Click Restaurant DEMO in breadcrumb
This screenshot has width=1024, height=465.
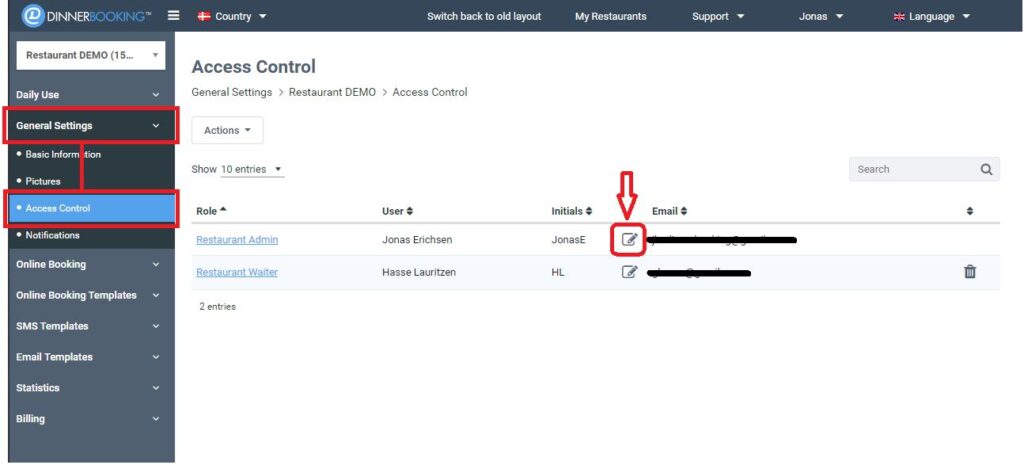(x=332, y=92)
